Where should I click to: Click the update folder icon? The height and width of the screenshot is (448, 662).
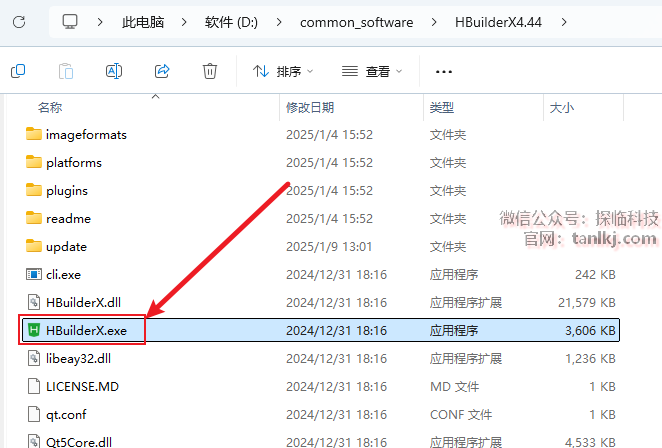point(34,246)
